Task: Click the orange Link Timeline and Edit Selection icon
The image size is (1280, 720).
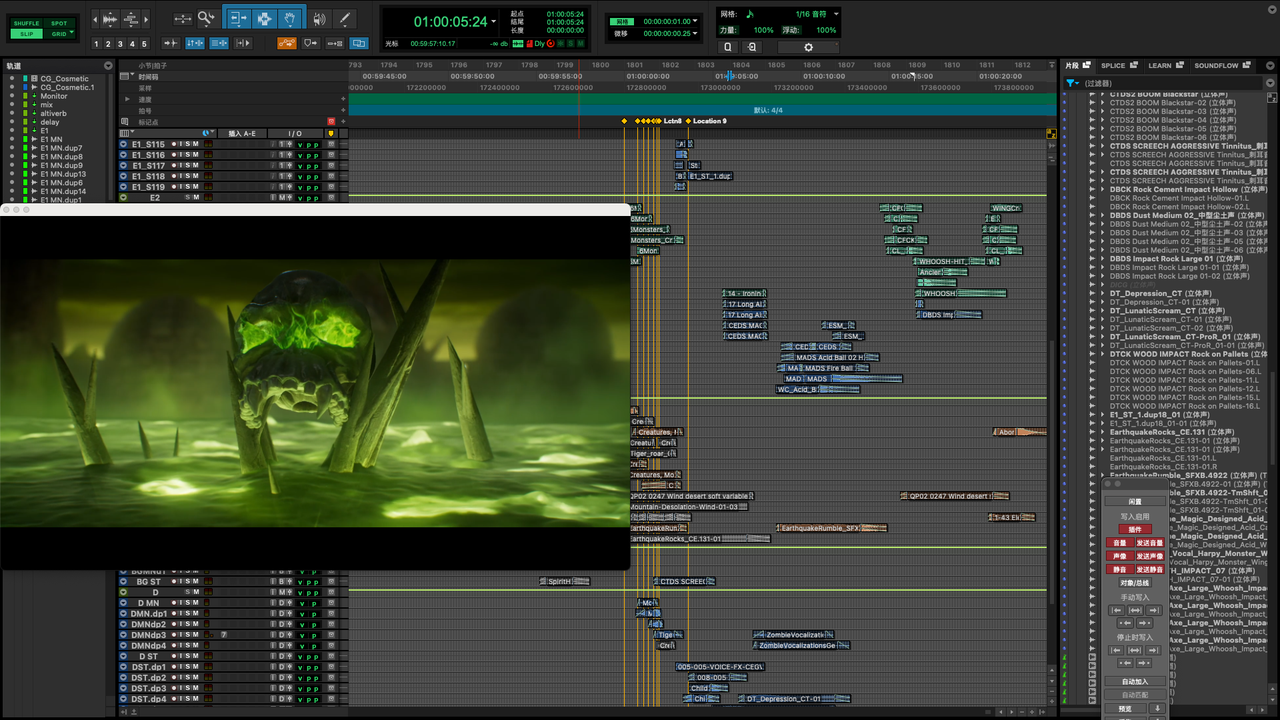Action: click(x=287, y=43)
